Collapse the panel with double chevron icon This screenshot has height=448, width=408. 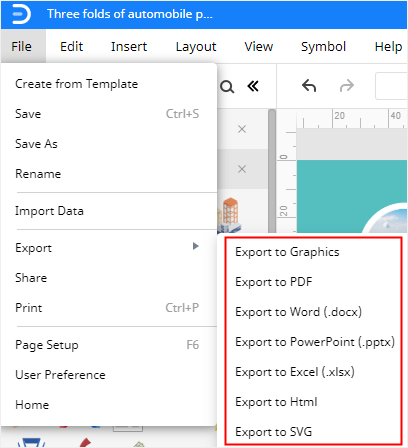point(253,87)
